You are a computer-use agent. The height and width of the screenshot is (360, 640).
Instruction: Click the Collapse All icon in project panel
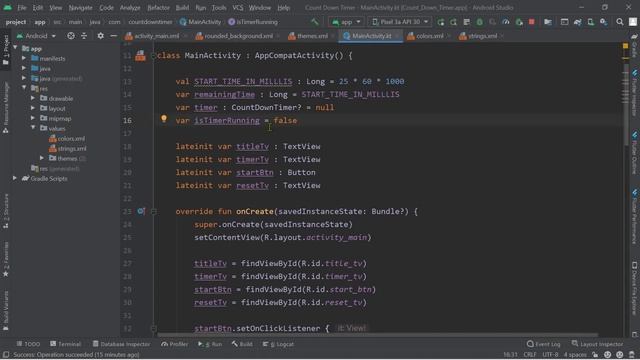point(84,36)
